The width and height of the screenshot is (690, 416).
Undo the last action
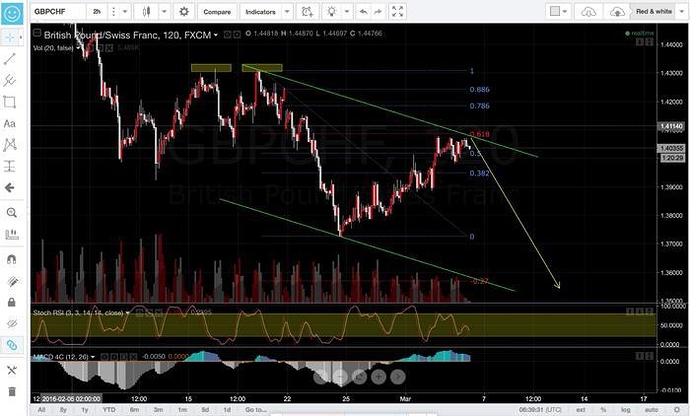pyautogui.click(x=363, y=12)
